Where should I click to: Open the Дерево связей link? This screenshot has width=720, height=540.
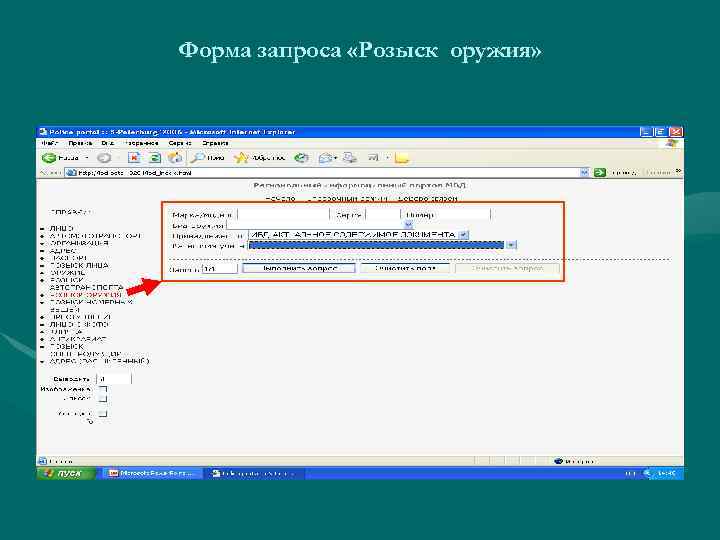[427, 199]
